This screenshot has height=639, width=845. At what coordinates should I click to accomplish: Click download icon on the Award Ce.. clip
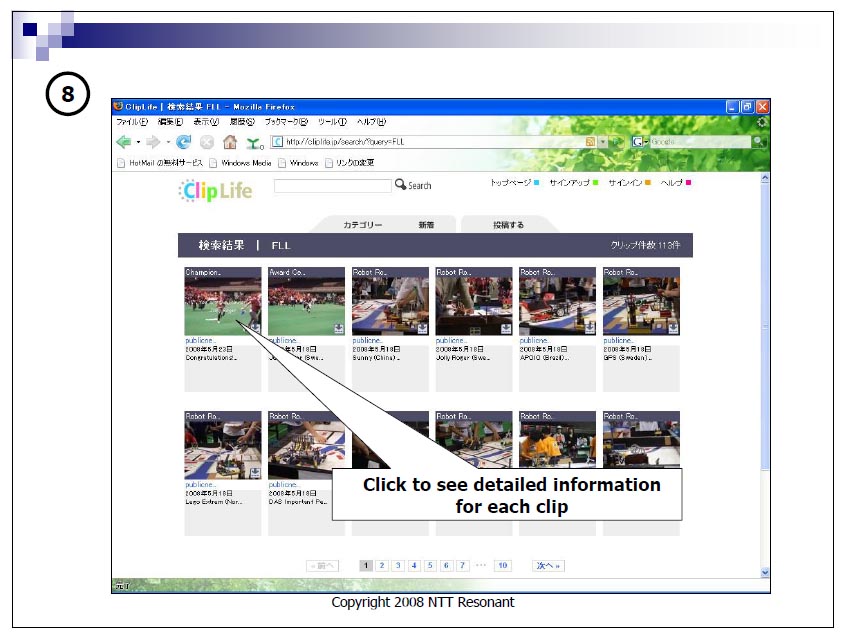click(x=338, y=328)
